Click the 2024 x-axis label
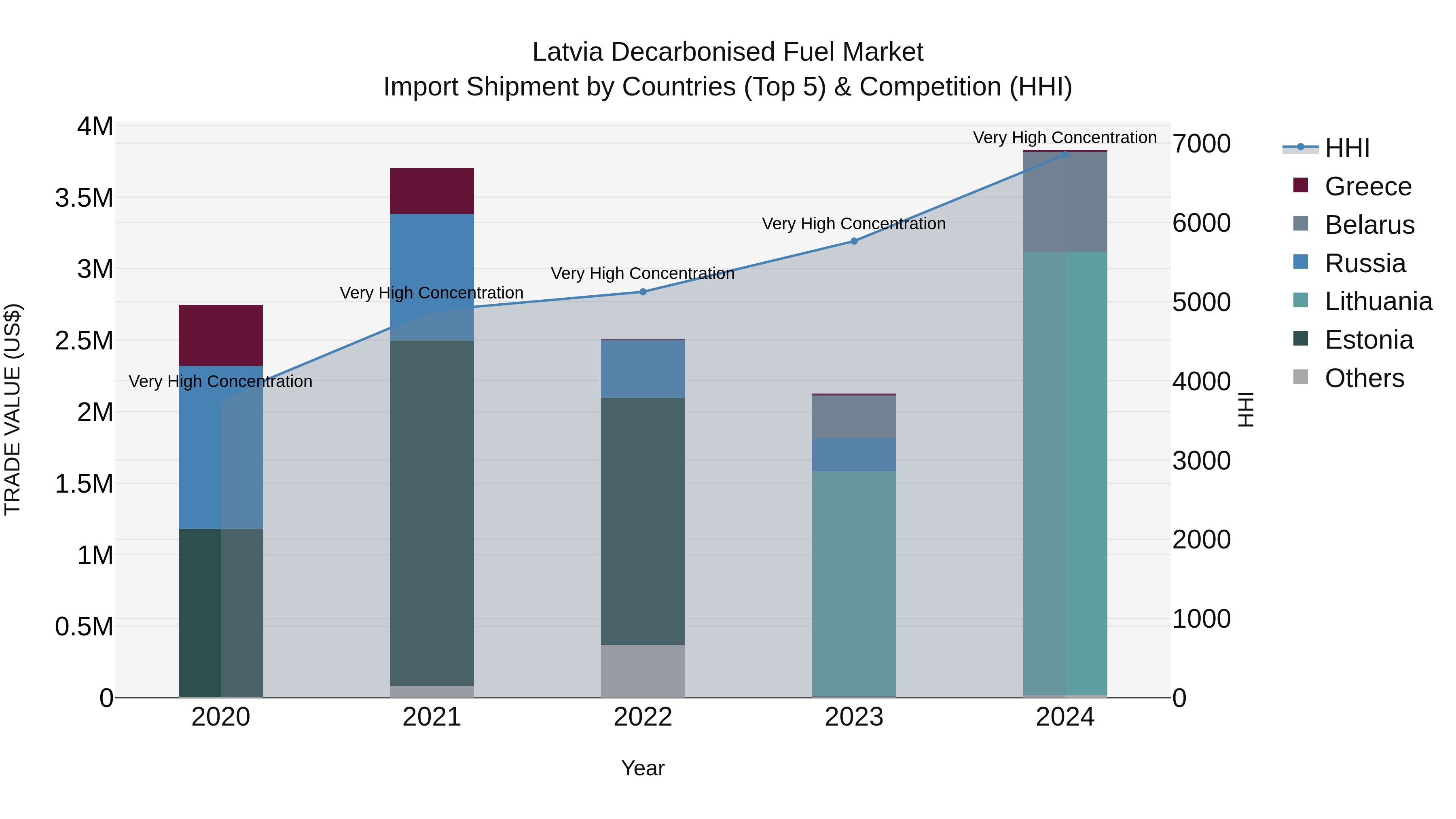This screenshot has width=1456, height=819. [1065, 717]
